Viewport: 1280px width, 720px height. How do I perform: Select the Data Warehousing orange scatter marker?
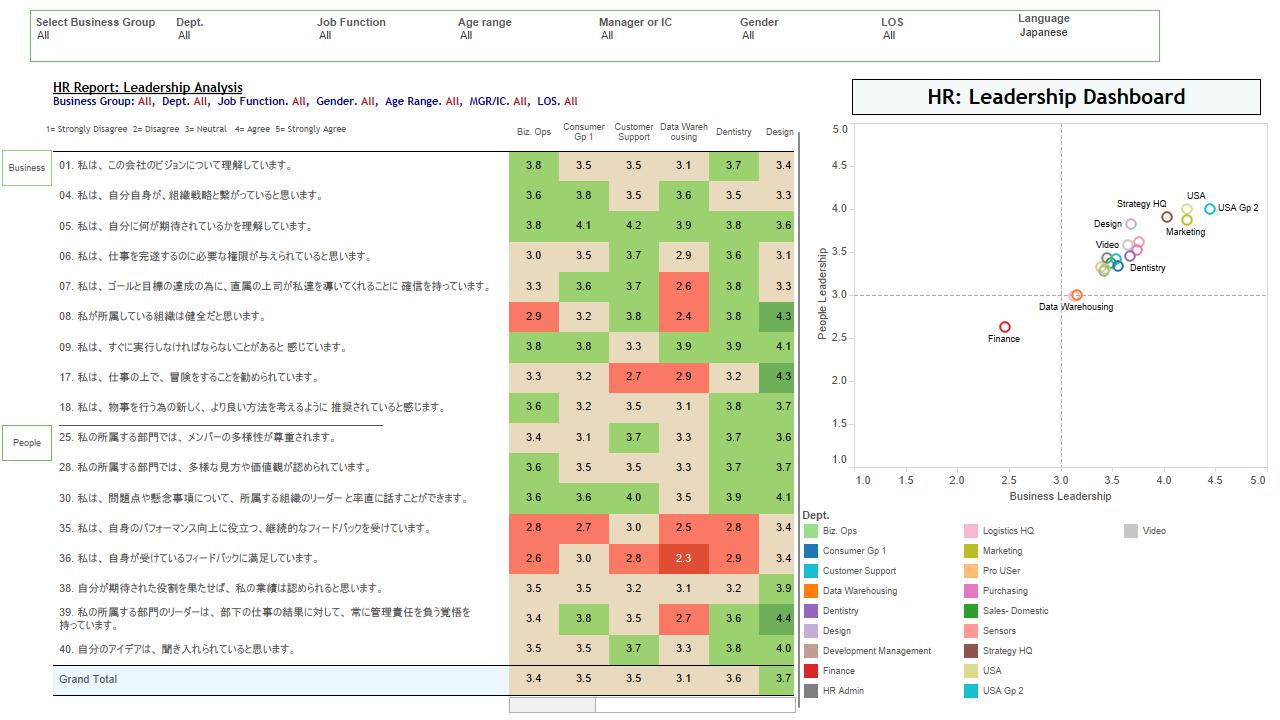pyautogui.click(x=1076, y=296)
